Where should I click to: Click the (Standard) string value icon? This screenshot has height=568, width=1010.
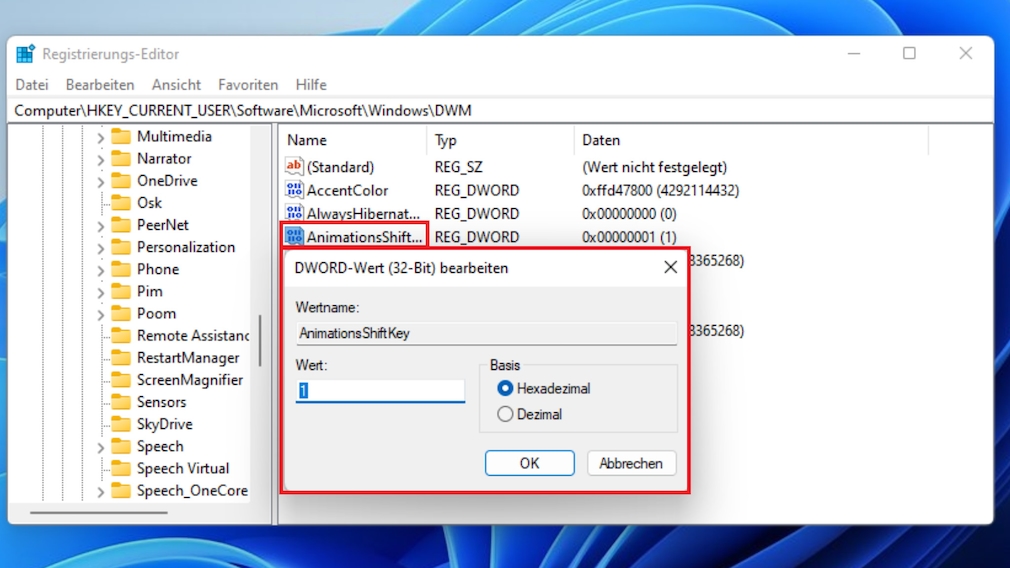pos(294,166)
